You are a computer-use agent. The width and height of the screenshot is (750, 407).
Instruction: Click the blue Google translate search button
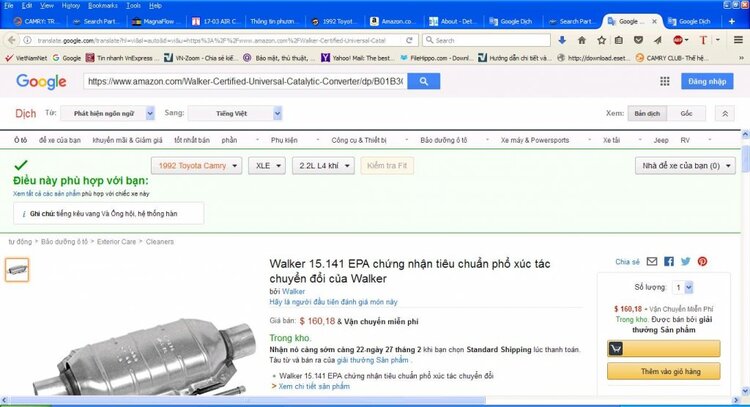click(x=423, y=81)
